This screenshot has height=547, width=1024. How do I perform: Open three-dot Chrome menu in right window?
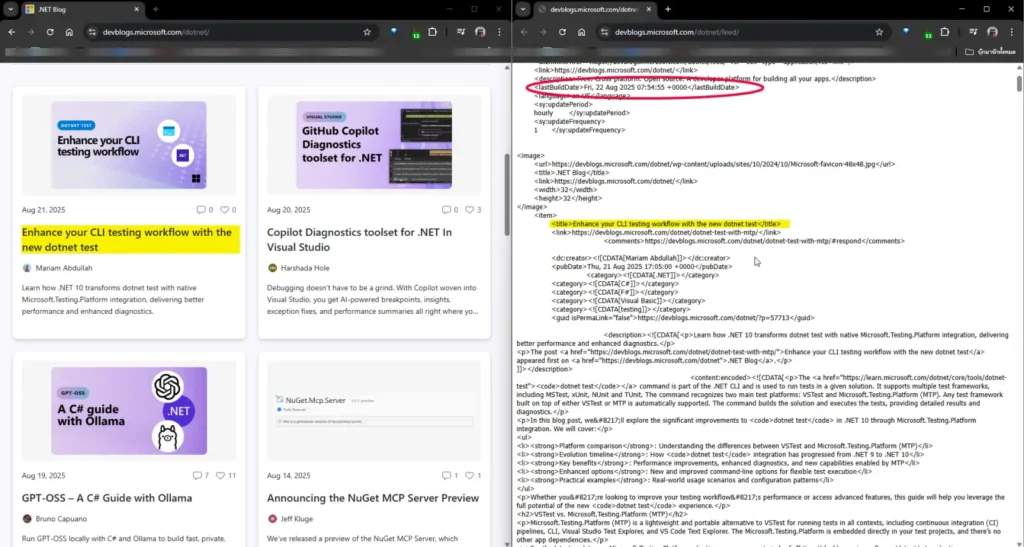tap(1012, 32)
